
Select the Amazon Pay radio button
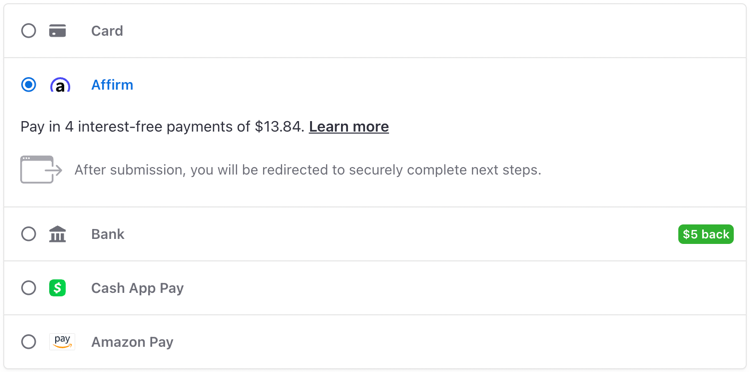point(28,342)
